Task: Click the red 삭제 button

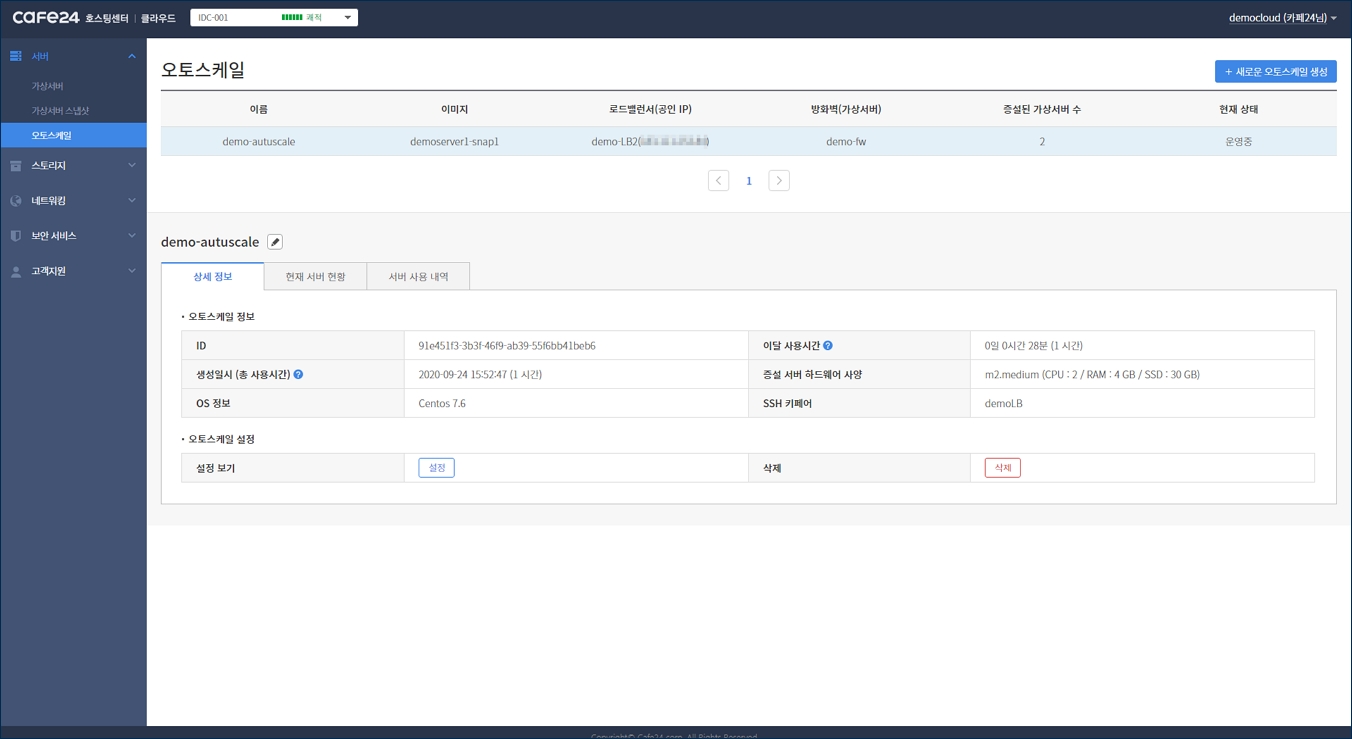Action: click(x=1002, y=468)
